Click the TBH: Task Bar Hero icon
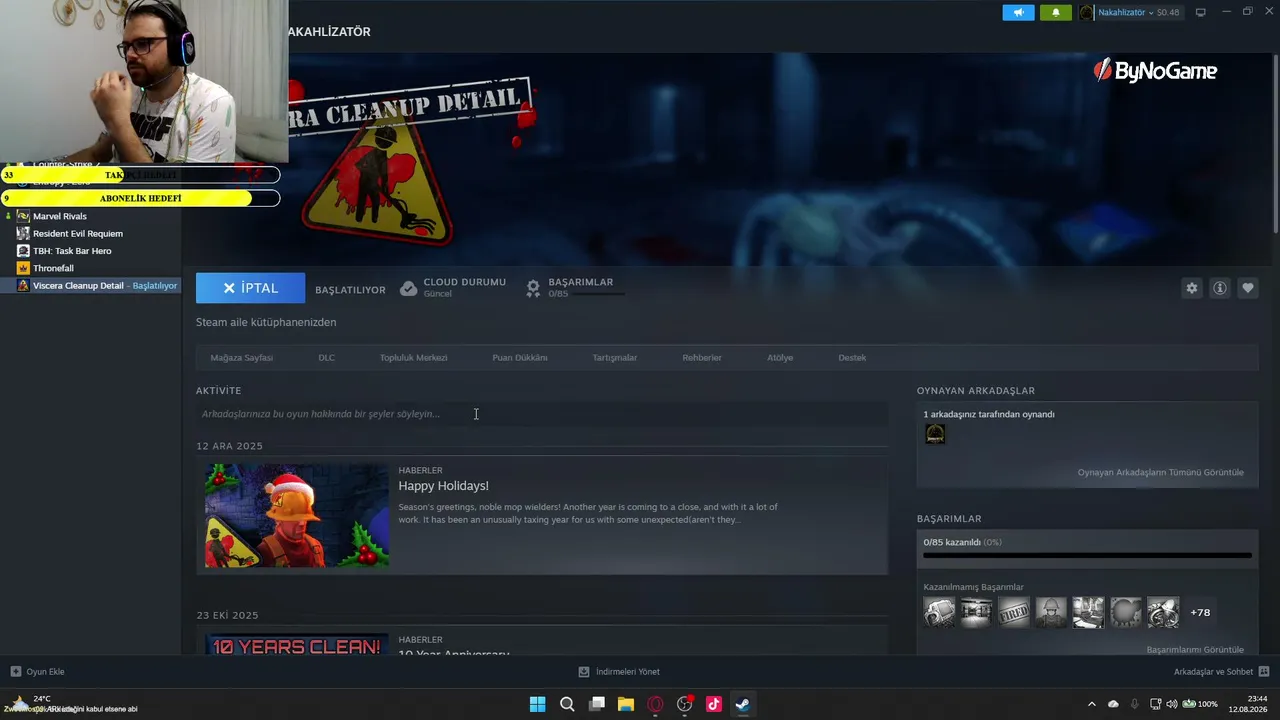 [x=23, y=251]
